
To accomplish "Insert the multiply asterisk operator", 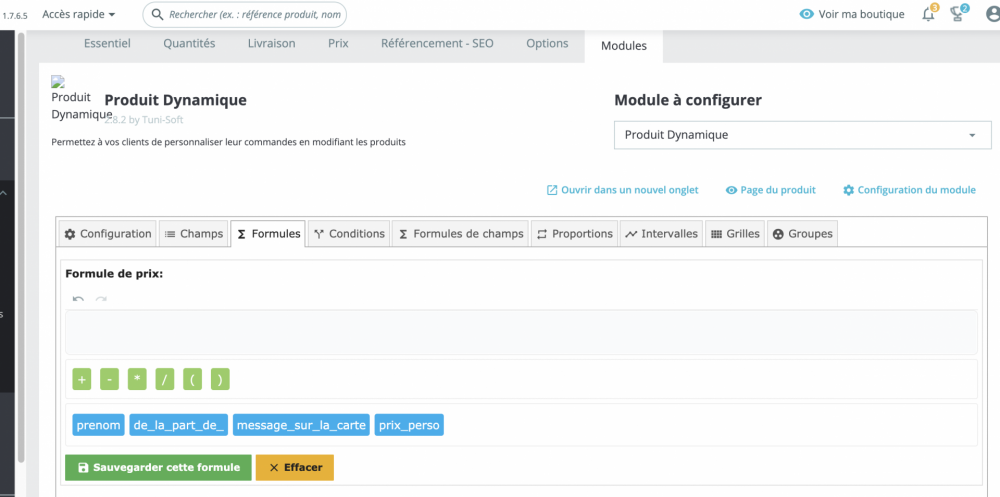I will pos(137,379).
